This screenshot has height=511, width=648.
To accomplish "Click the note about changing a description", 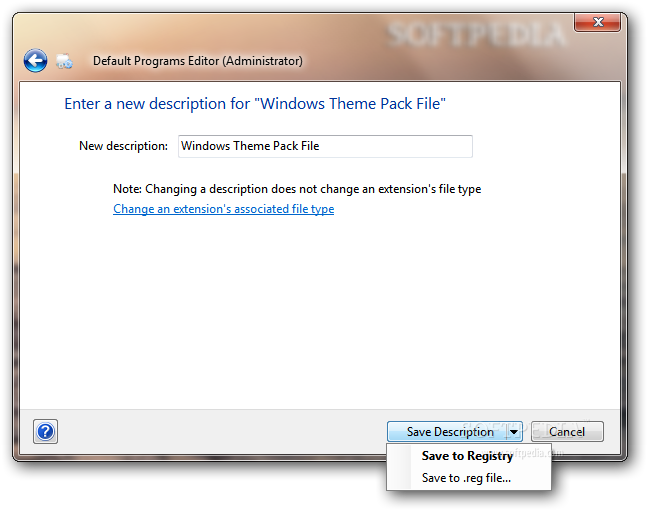I will pos(297,189).
